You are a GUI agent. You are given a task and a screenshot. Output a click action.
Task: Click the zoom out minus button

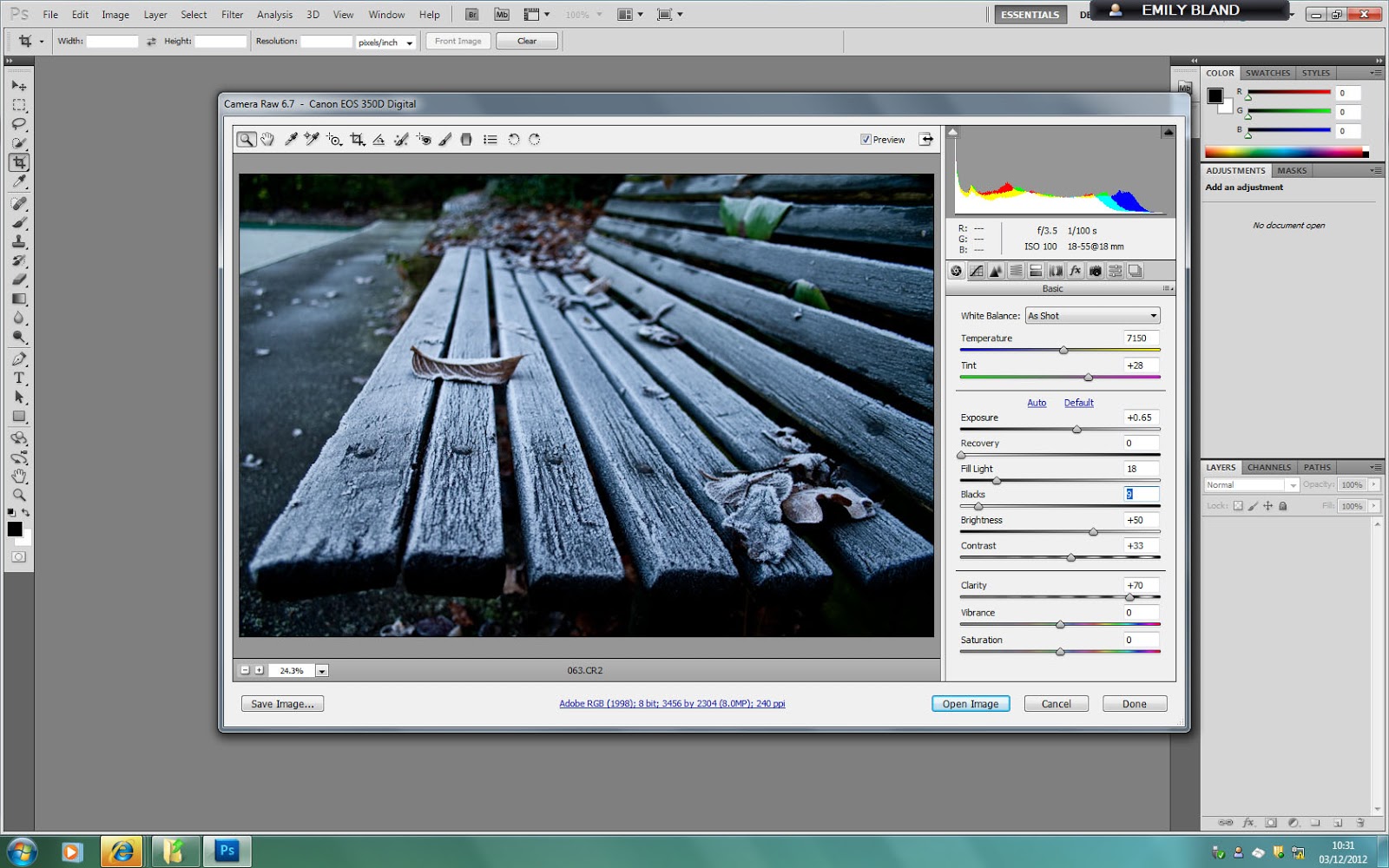click(x=245, y=670)
